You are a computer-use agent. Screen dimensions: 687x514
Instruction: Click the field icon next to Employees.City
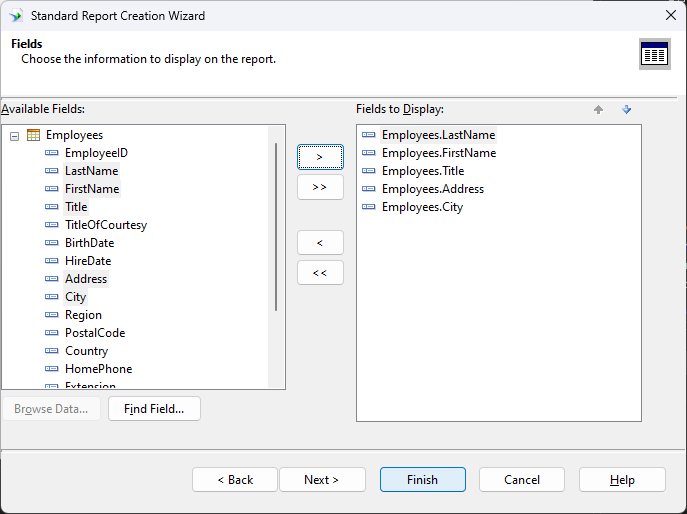tap(369, 207)
